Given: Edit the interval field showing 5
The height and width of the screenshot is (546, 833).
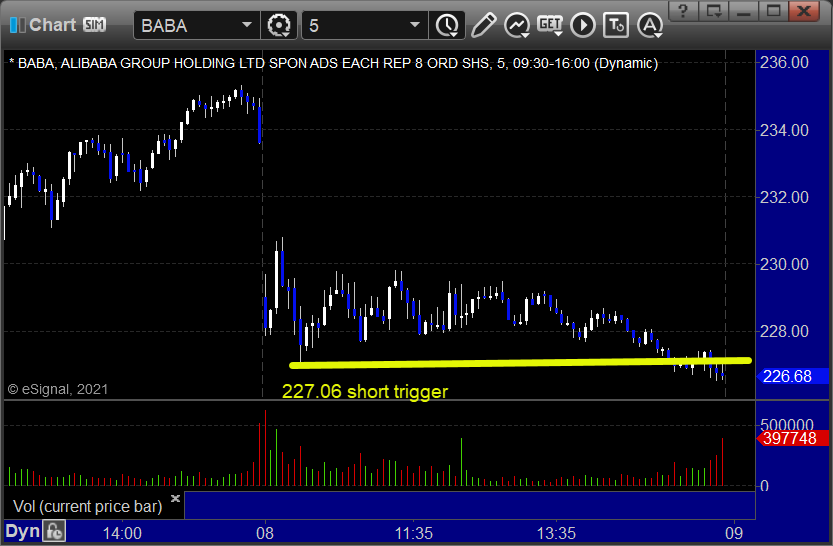Looking at the screenshot, I should [364, 25].
